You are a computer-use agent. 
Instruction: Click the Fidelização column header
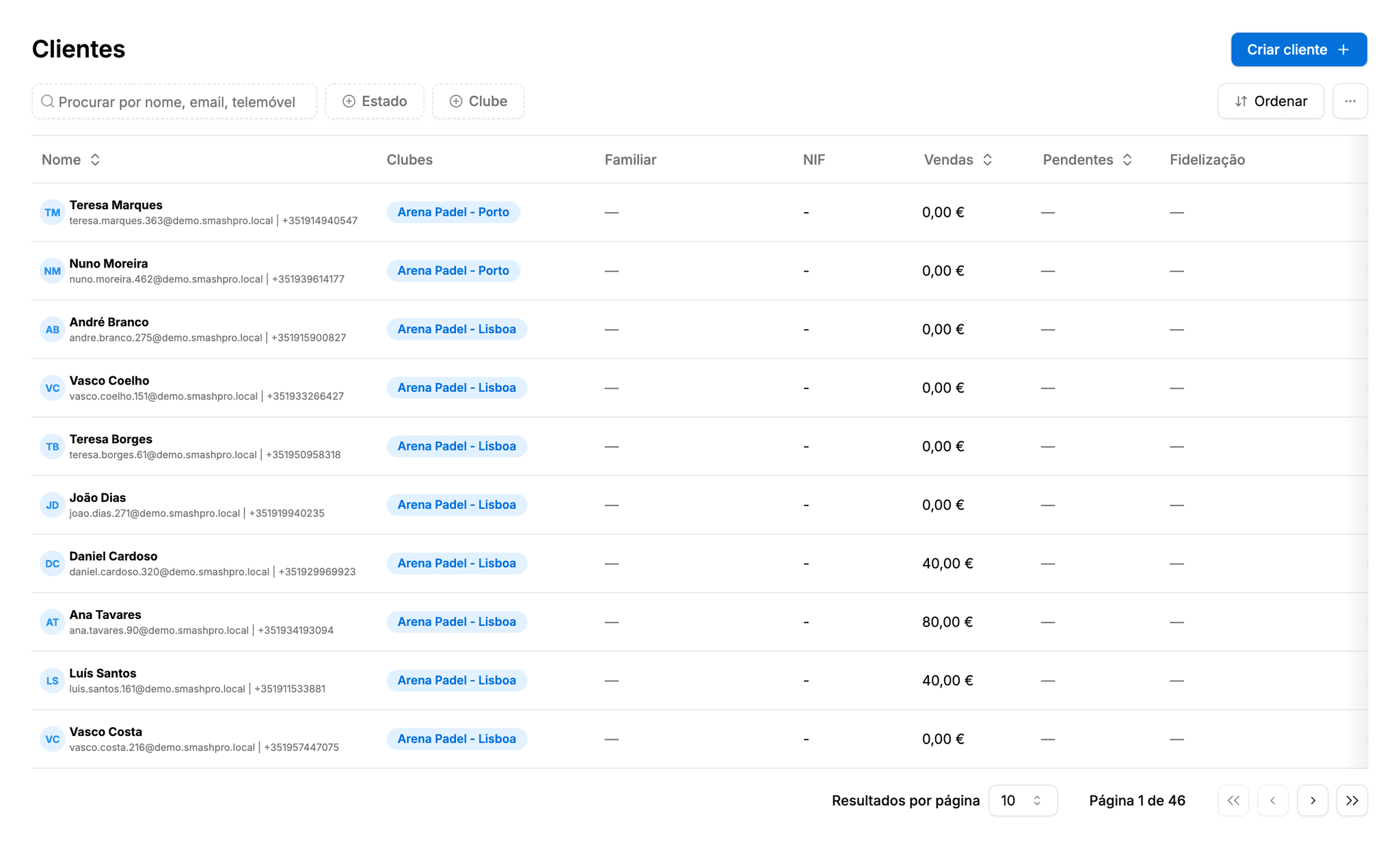click(x=1207, y=159)
